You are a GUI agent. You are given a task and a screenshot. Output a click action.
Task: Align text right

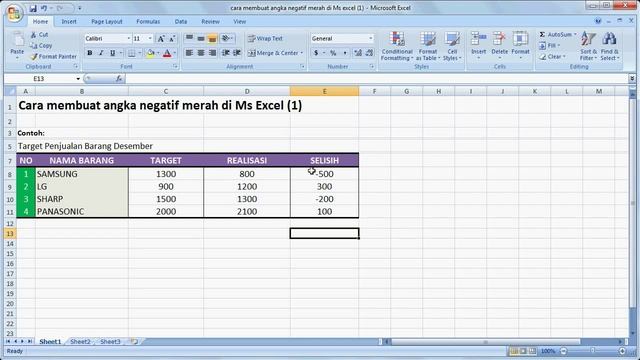coord(212,53)
